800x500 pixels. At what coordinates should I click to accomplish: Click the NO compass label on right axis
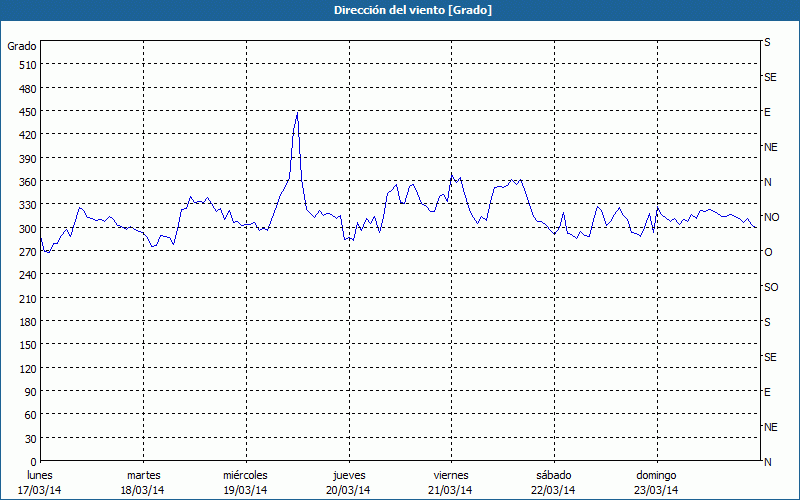[x=771, y=217]
